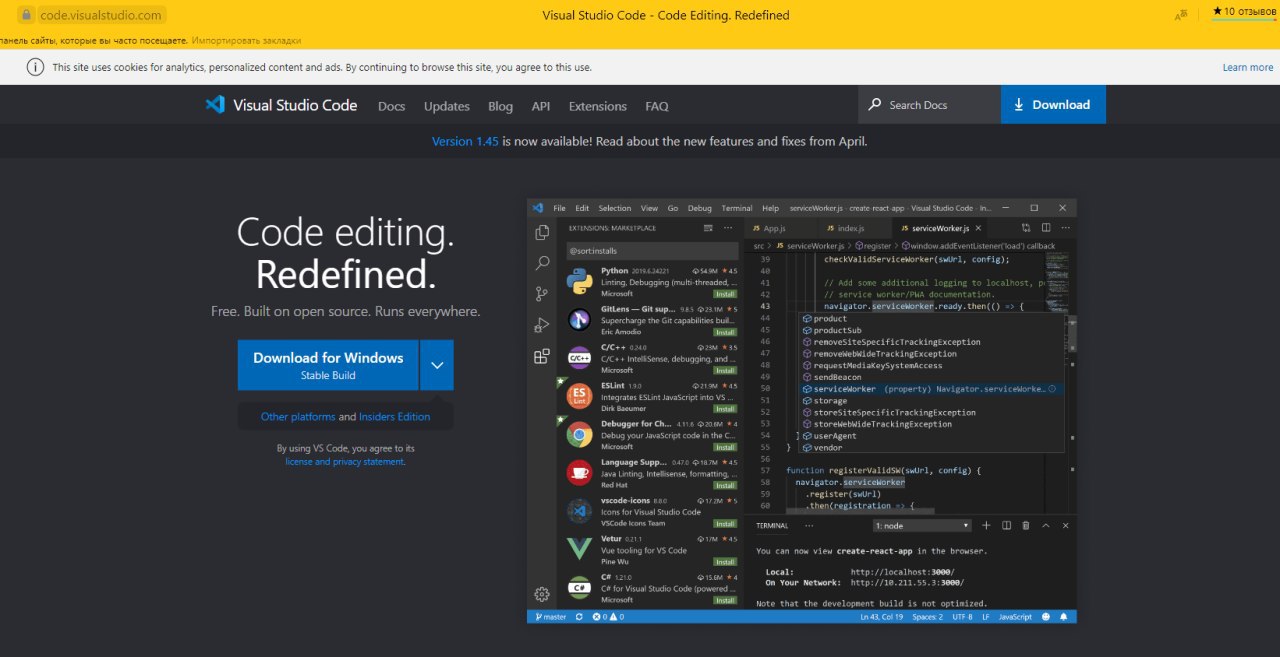Open the Selection menu in the screenshot
Image resolution: width=1280 pixels, height=657 pixels.
(615, 208)
